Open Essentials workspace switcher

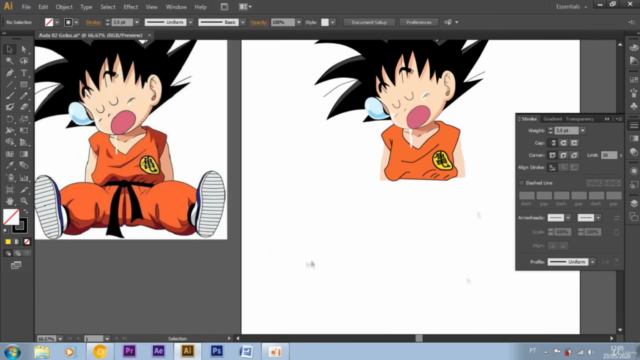pyautogui.click(x=571, y=7)
